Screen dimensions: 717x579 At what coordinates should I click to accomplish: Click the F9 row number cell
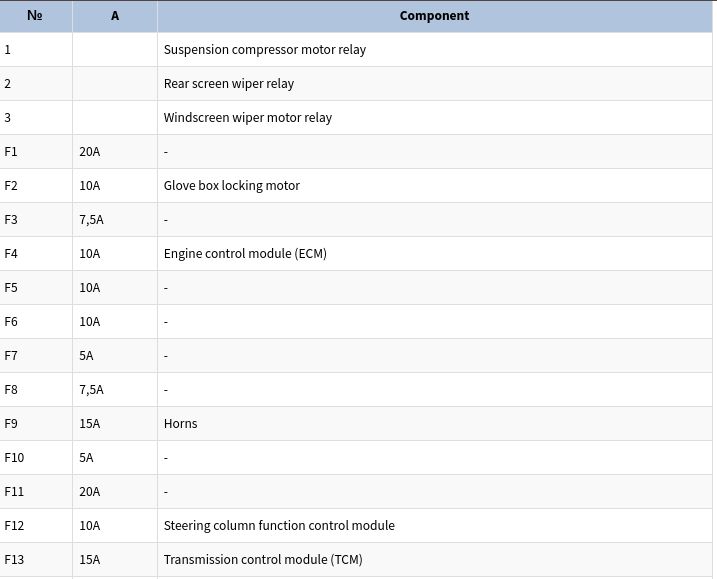coord(36,424)
